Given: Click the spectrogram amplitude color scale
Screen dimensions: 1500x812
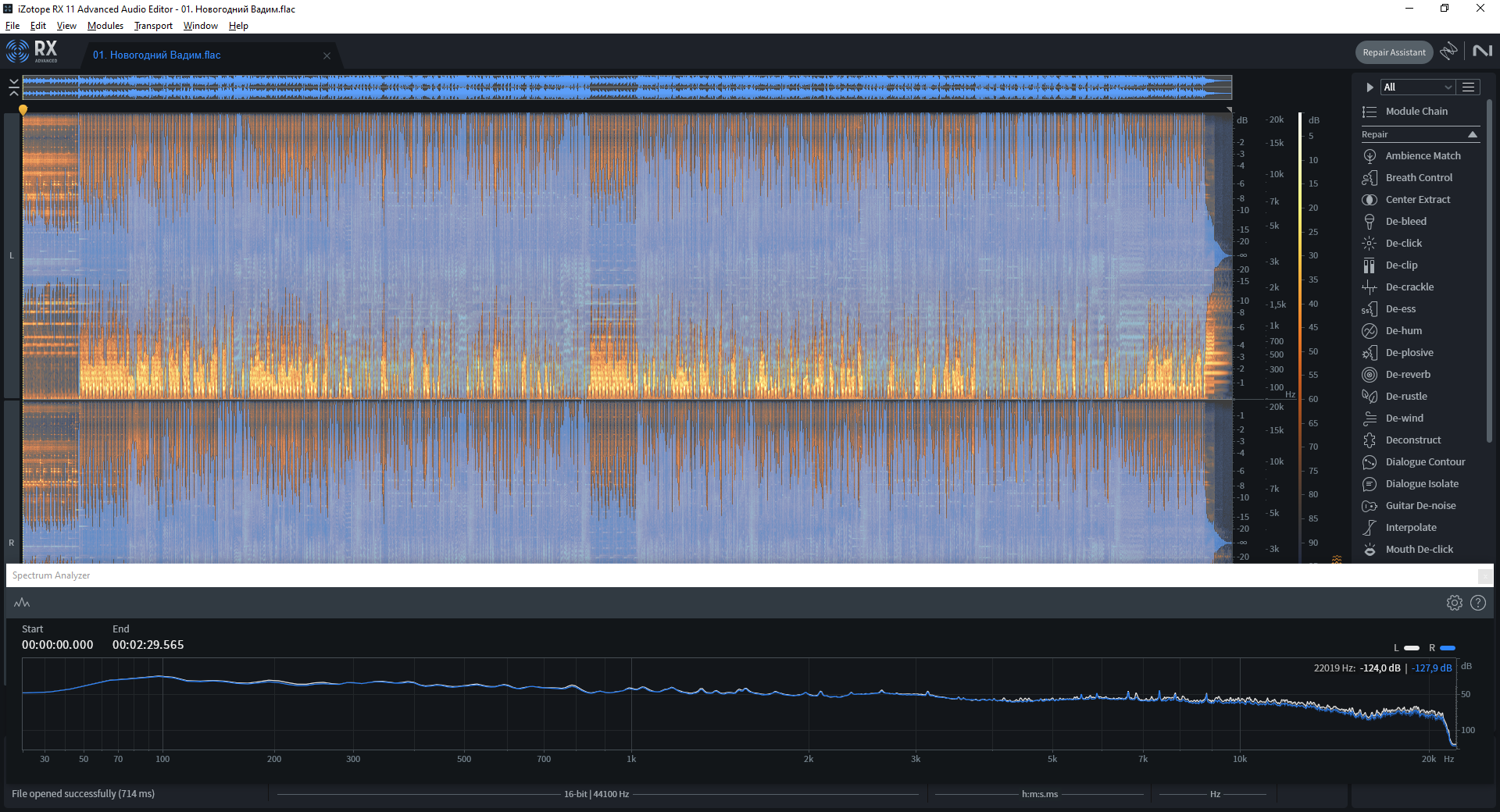Looking at the screenshot, I should pos(1300,337).
